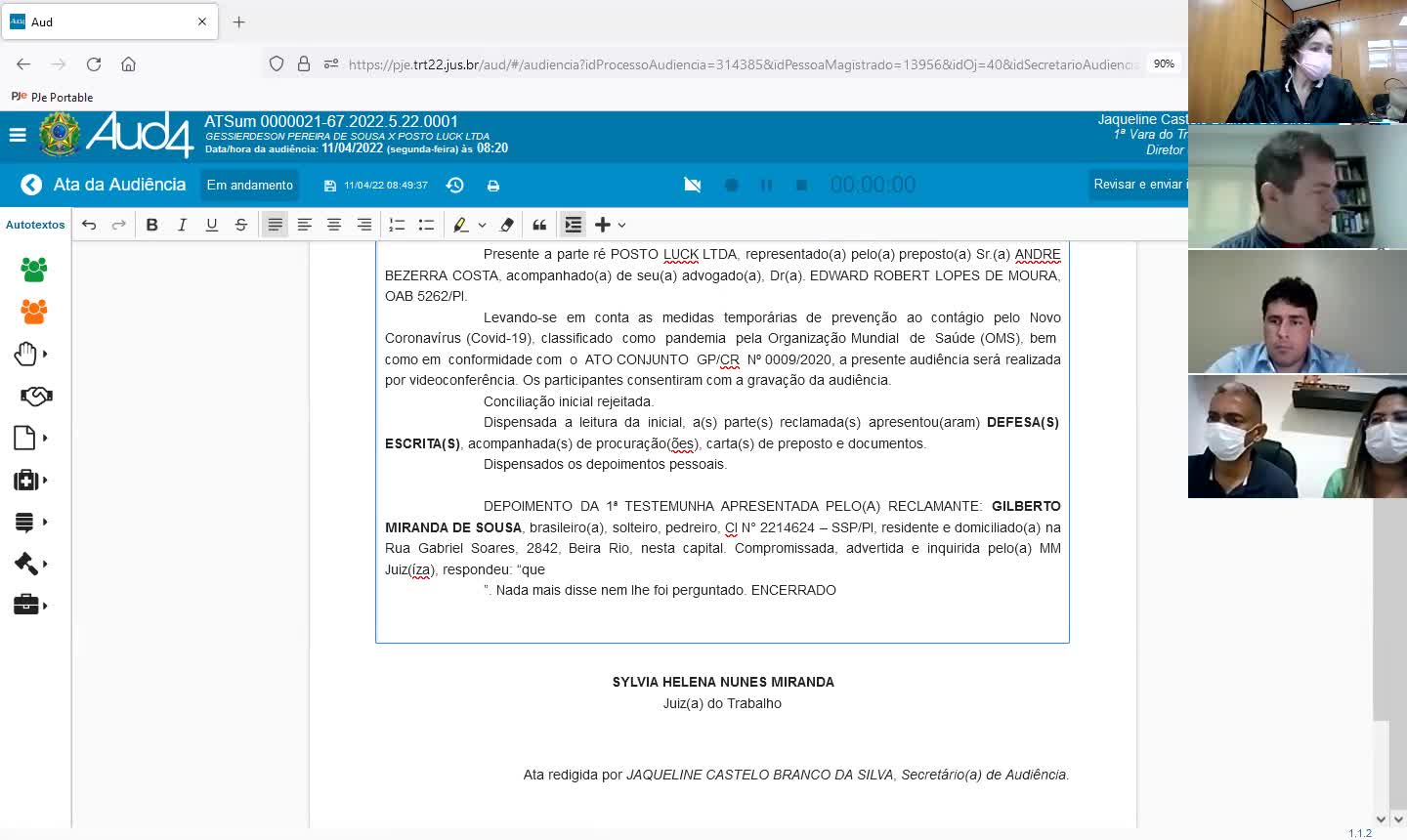Open the highlight color dropdown arrow
1407x840 pixels.
click(482, 226)
